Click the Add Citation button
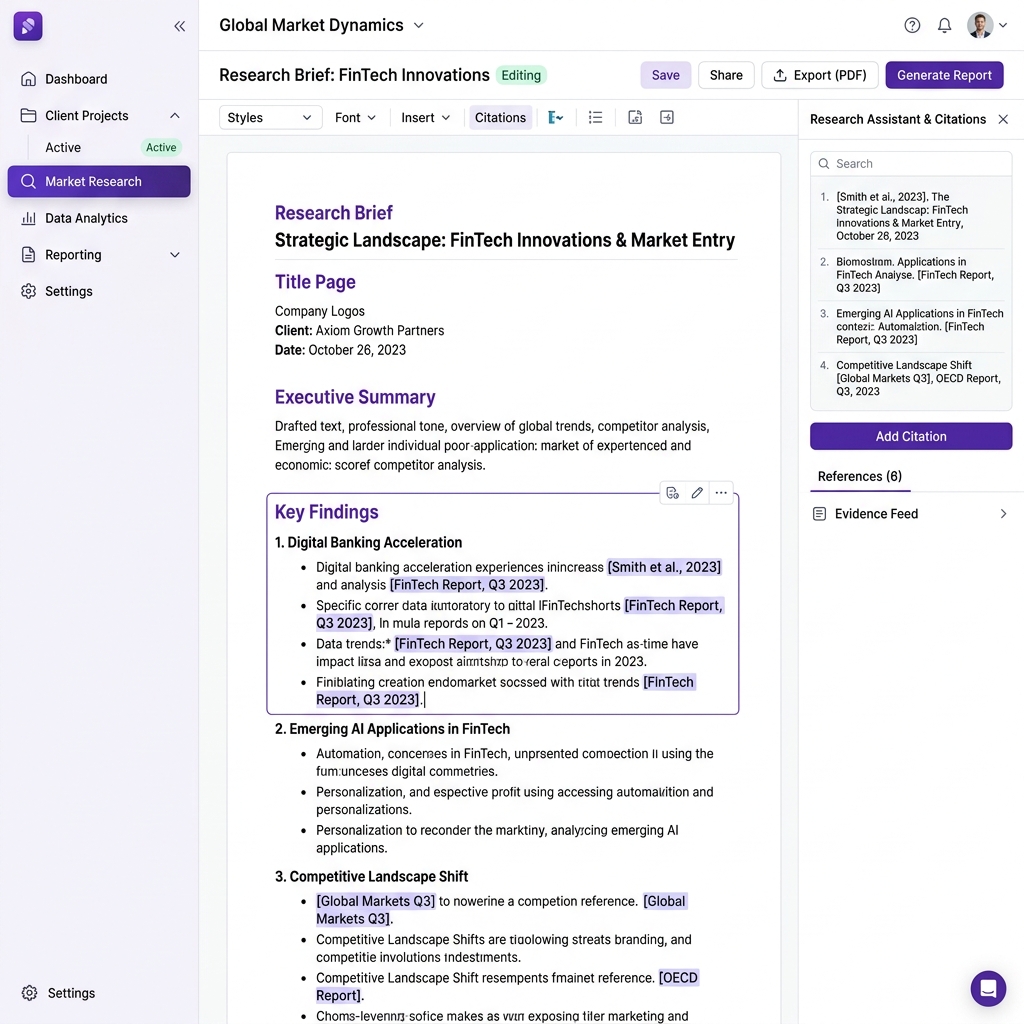The image size is (1024, 1024). coord(911,436)
